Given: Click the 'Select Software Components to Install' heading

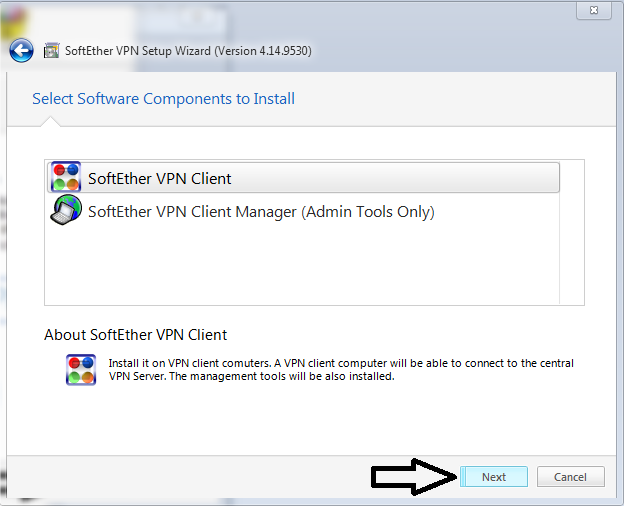Looking at the screenshot, I should pyautogui.click(x=164, y=99).
